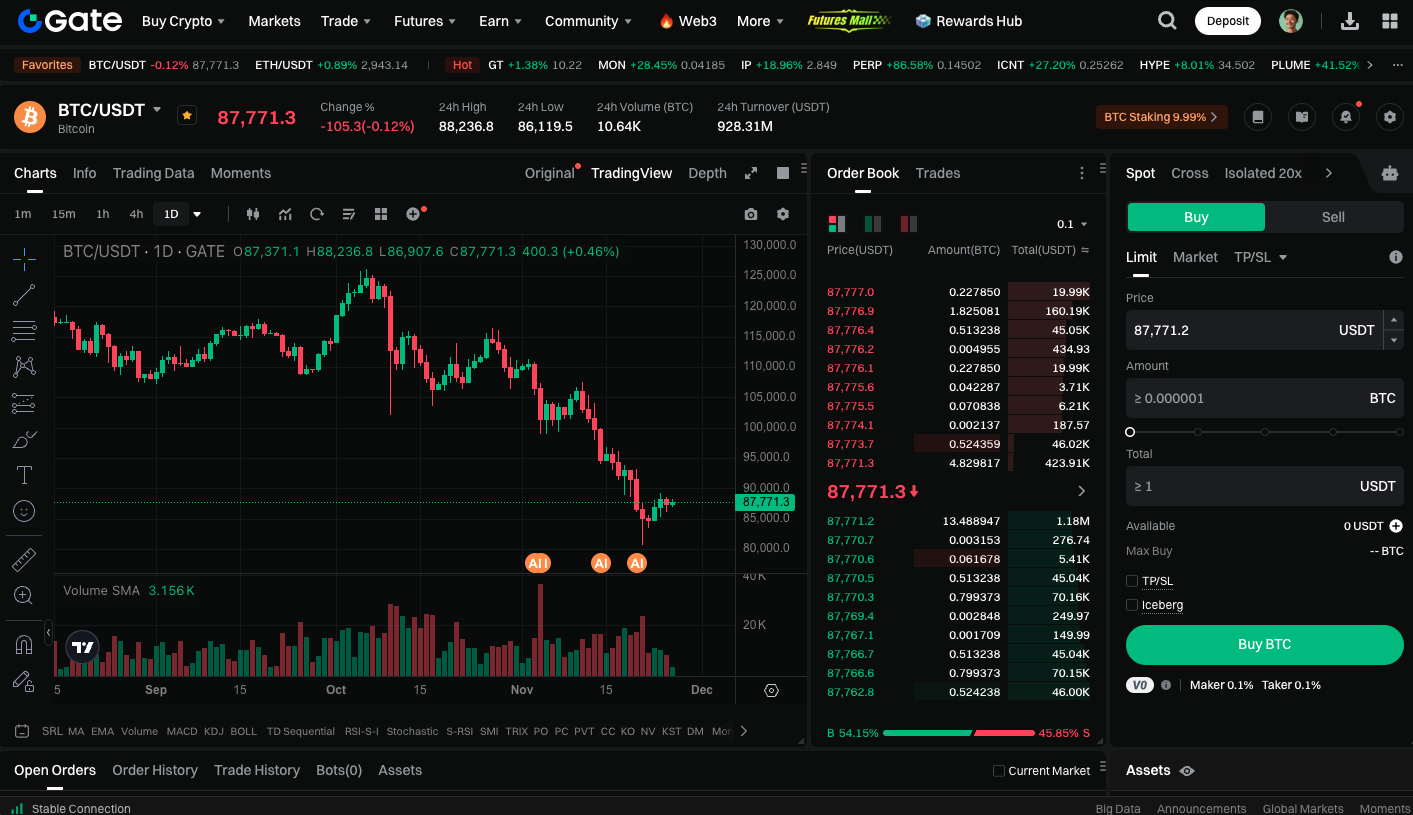The height and width of the screenshot is (815, 1413).
Task: Take a chart snapshot with the camera icon
Action: (x=751, y=214)
